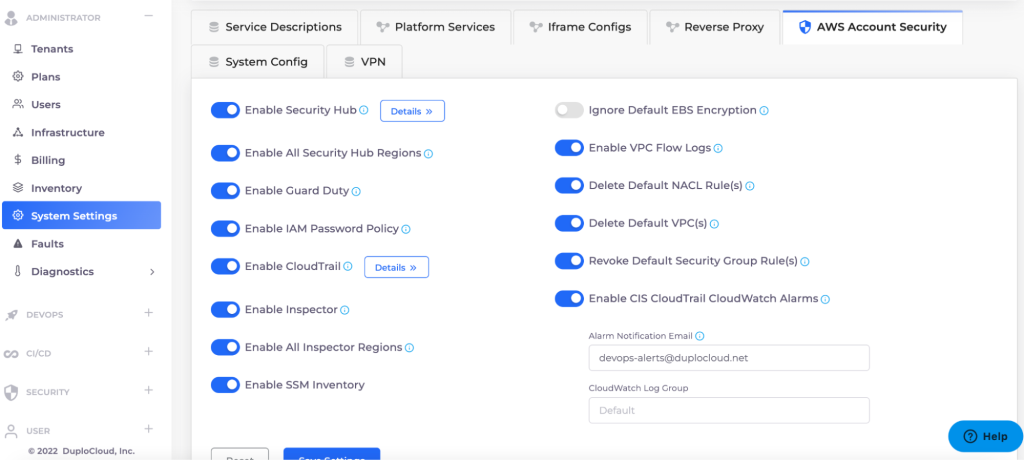Click the CloudWatch Log Group input field
Image resolution: width=1024 pixels, height=460 pixels.
click(728, 410)
